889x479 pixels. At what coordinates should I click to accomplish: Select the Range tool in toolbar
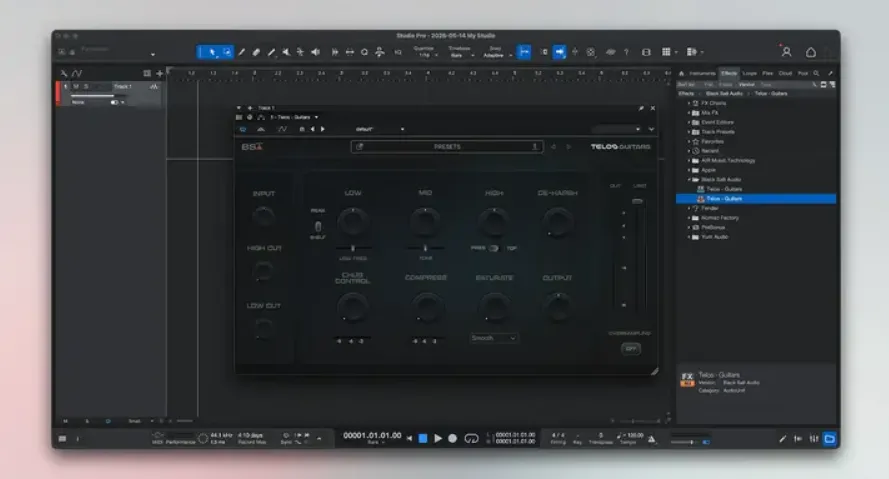click(x=227, y=52)
